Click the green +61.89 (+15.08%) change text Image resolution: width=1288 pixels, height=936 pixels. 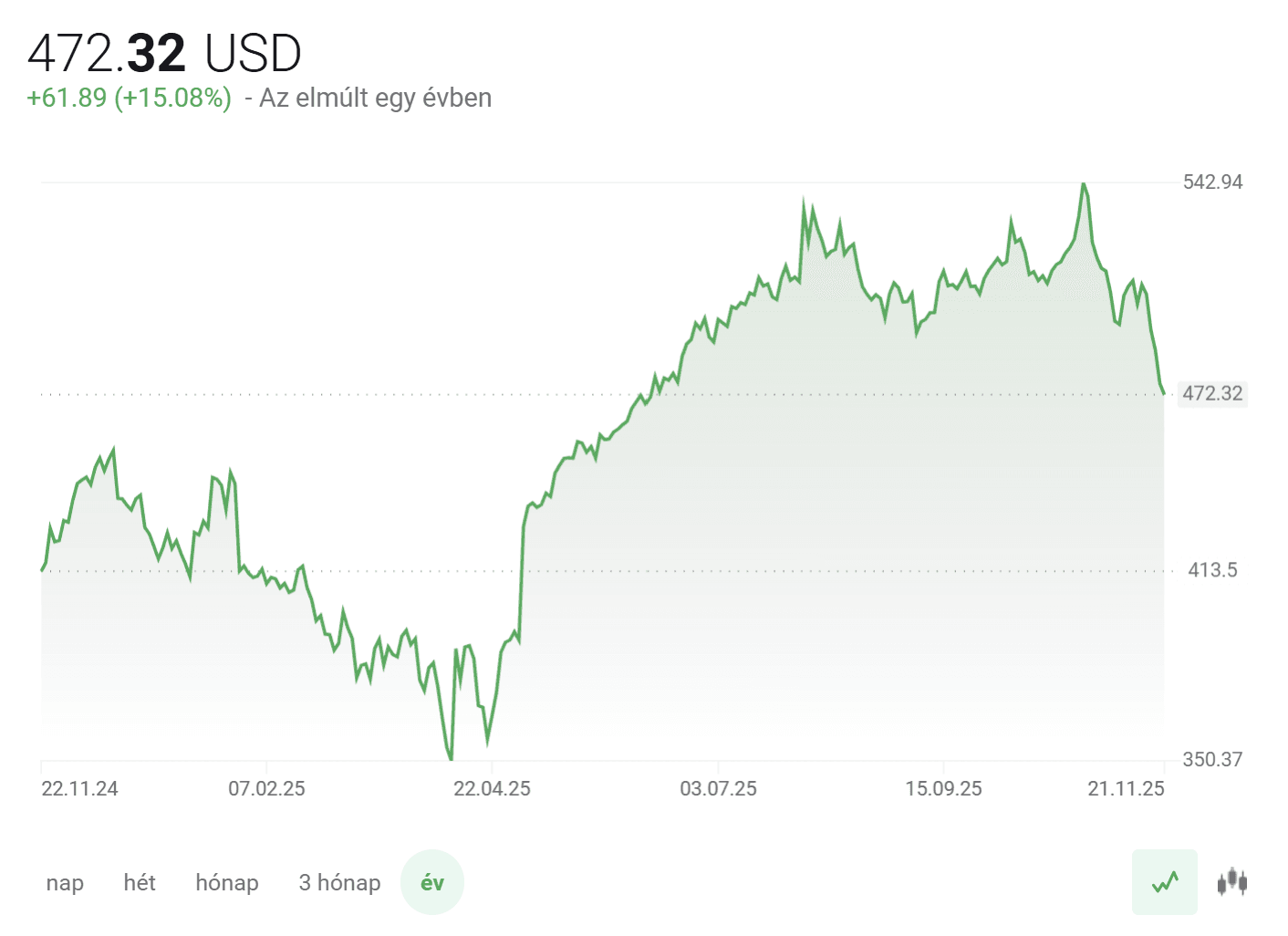pos(129,99)
